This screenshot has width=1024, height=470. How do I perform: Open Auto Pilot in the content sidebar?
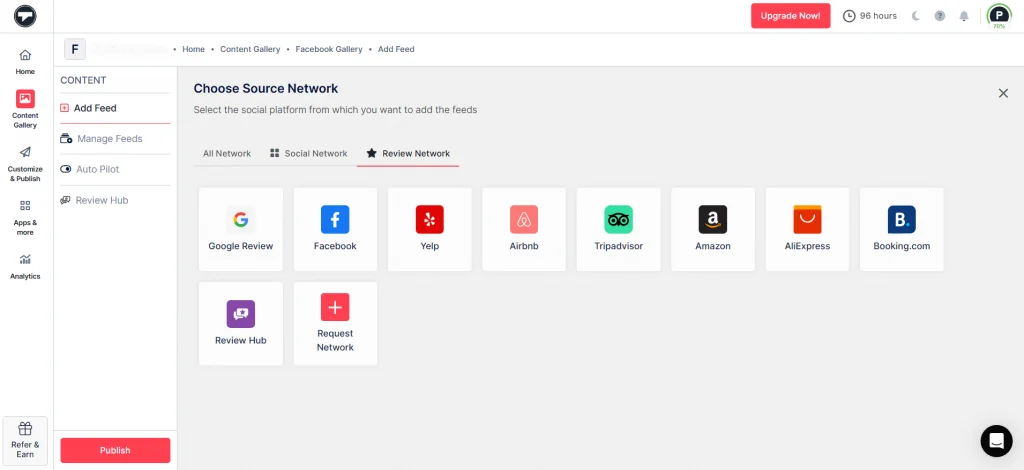point(97,170)
